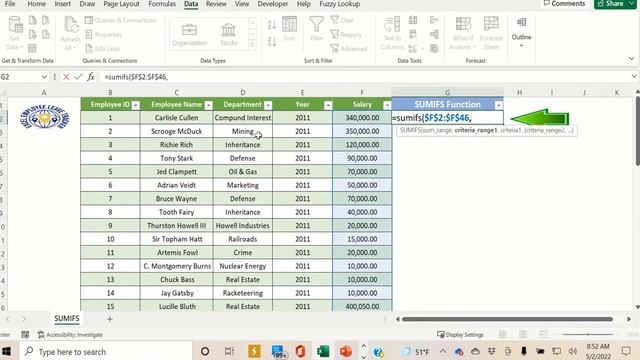Viewport: 640px width, 360px height.
Task: Select column G header
Action: point(447,92)
